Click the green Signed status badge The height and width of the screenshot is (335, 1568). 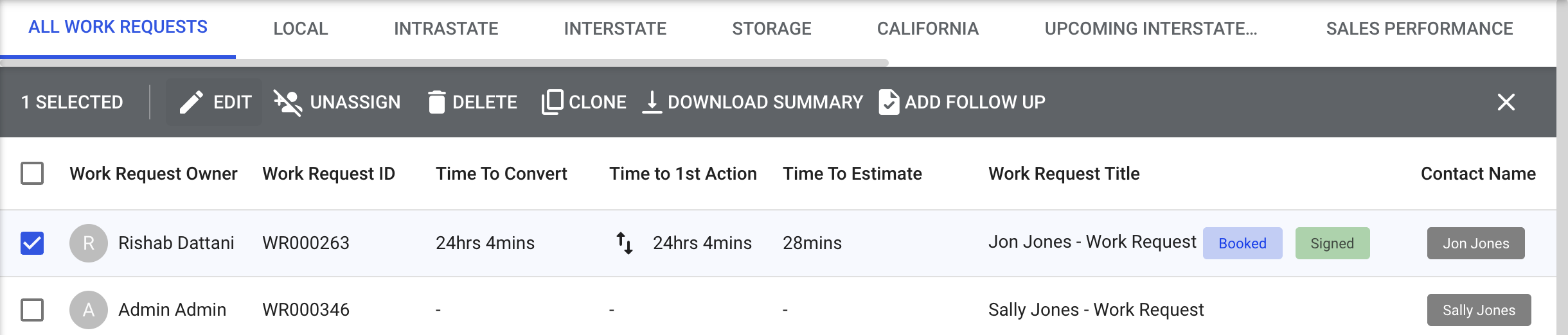pos(1332,243)
